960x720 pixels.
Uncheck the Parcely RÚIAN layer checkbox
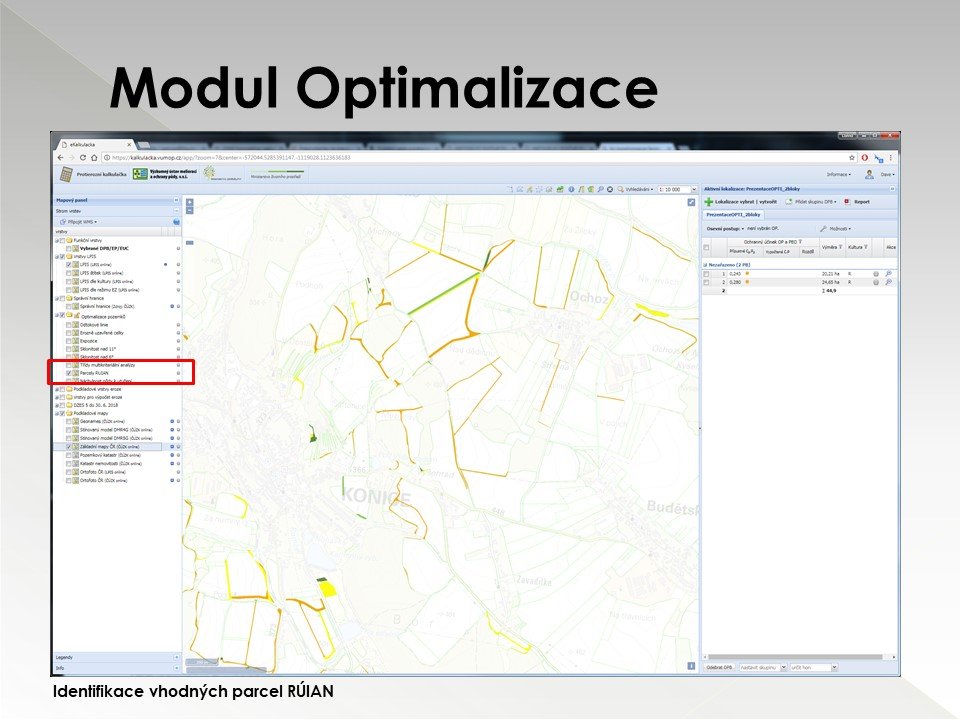[68, 373]
